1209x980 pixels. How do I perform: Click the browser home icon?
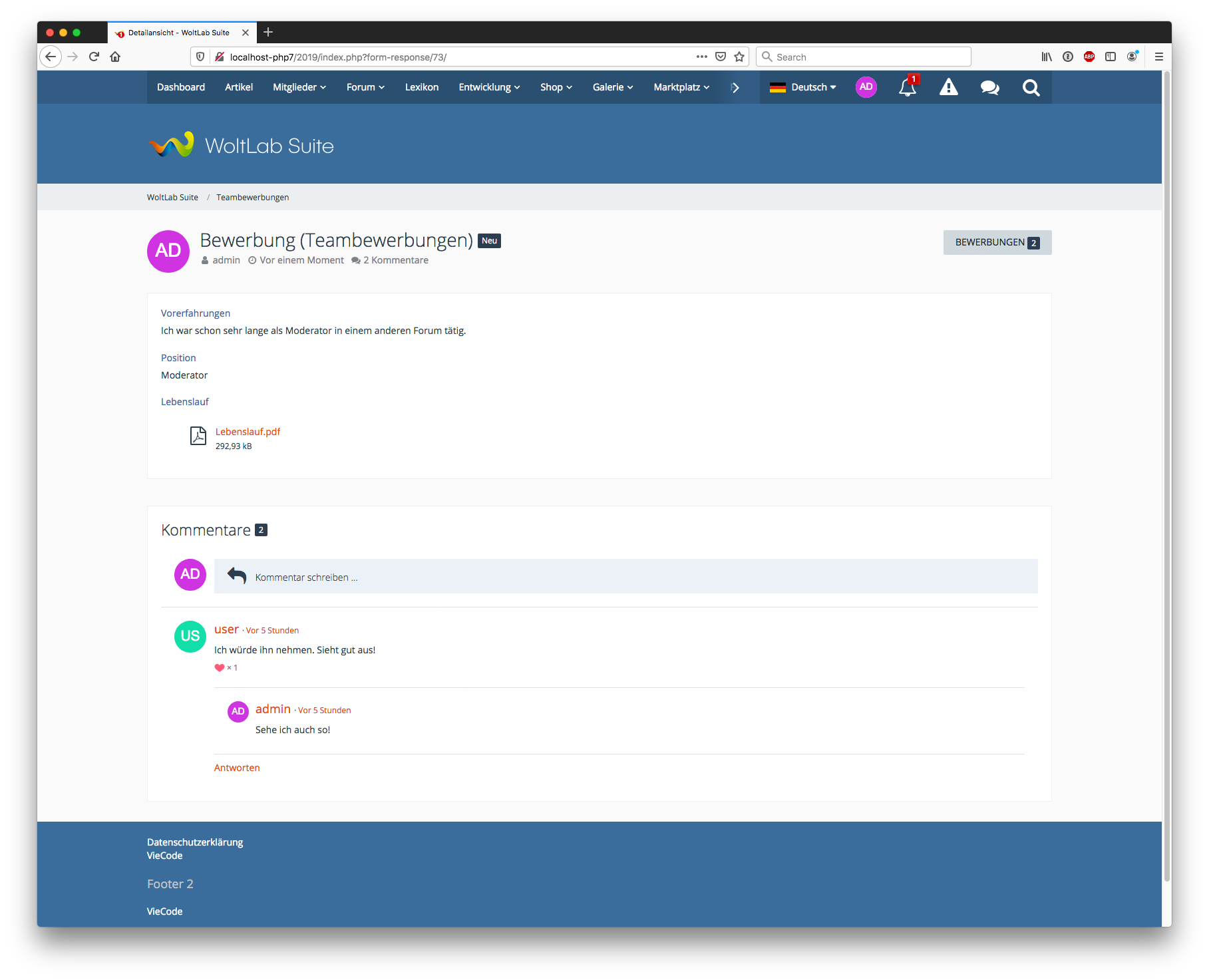click(x=115, y=57)
